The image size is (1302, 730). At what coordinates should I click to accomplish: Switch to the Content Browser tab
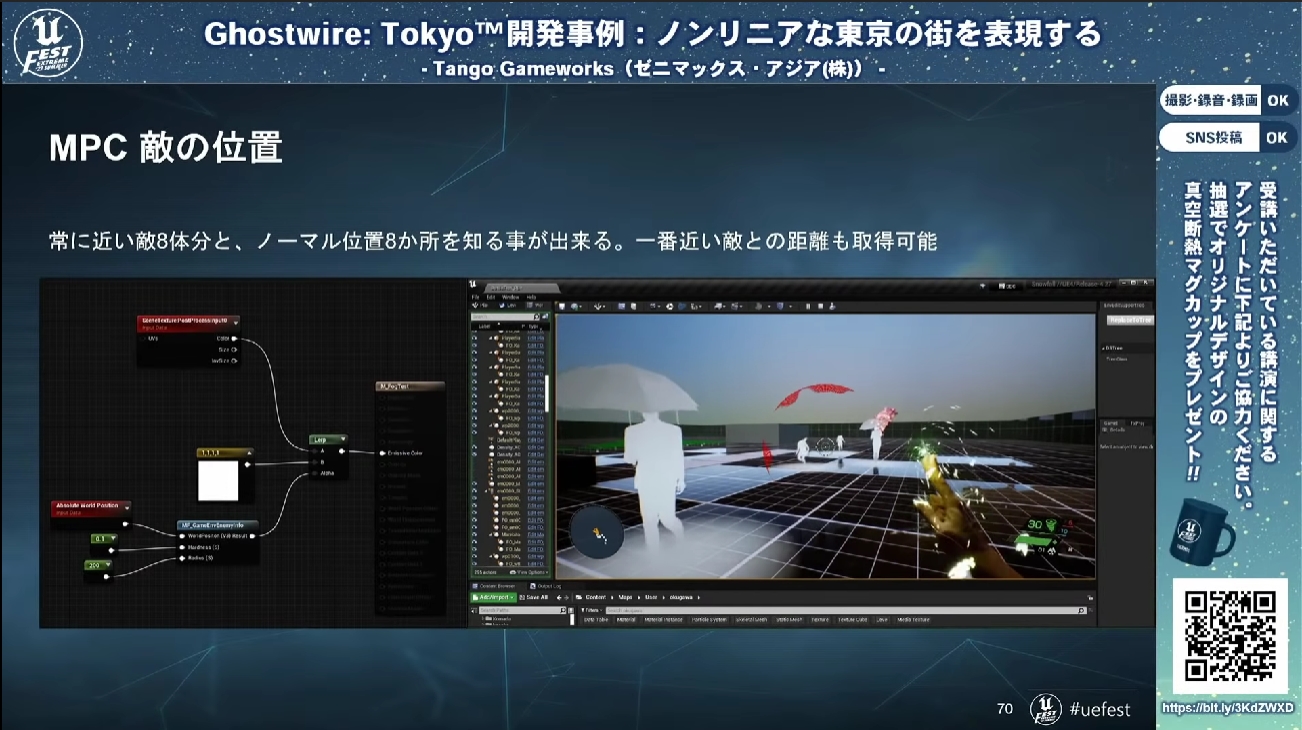click(495, 586)
